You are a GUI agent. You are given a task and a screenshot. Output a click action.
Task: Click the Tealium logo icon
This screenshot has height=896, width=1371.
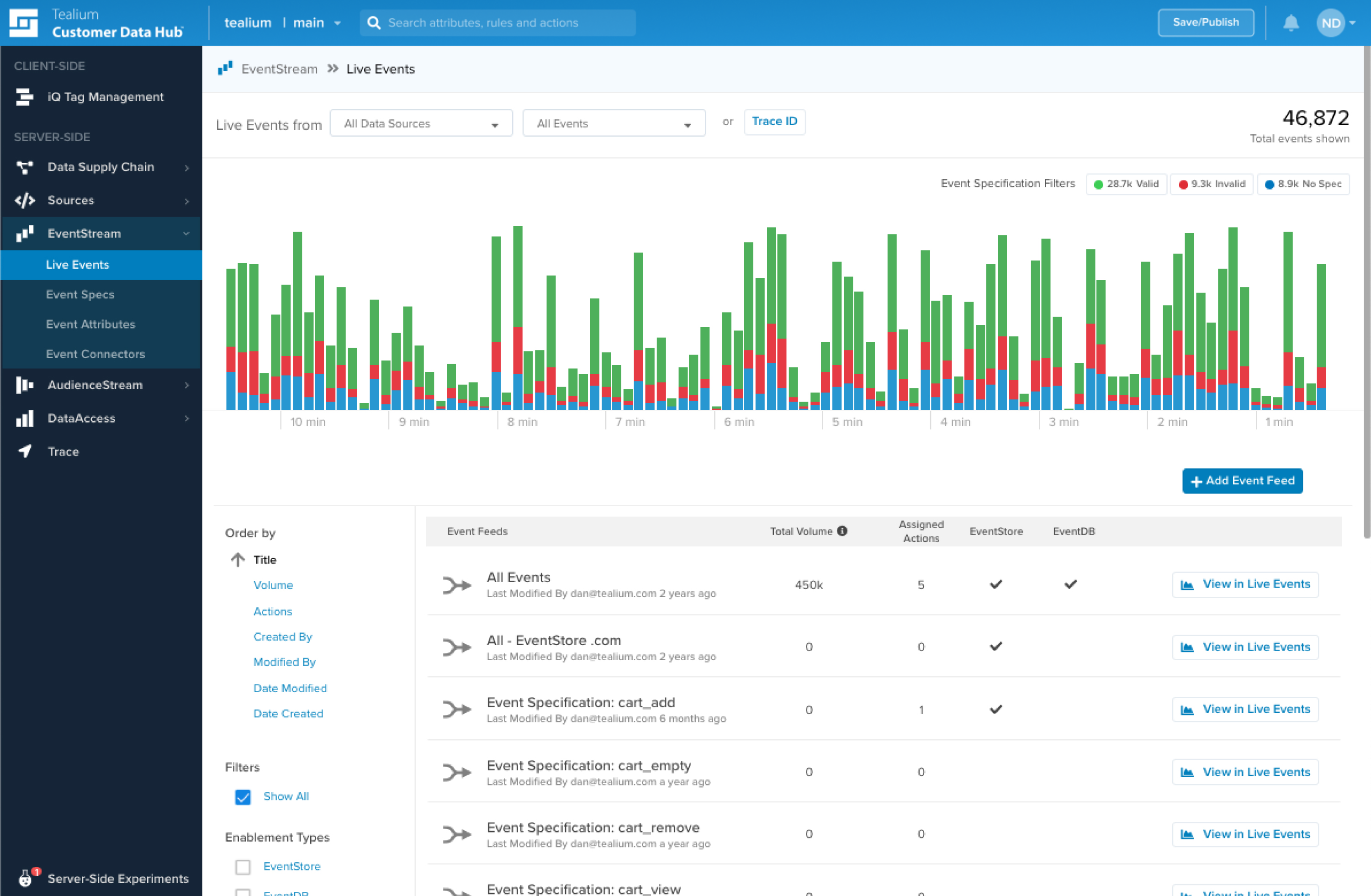point(24,23)
